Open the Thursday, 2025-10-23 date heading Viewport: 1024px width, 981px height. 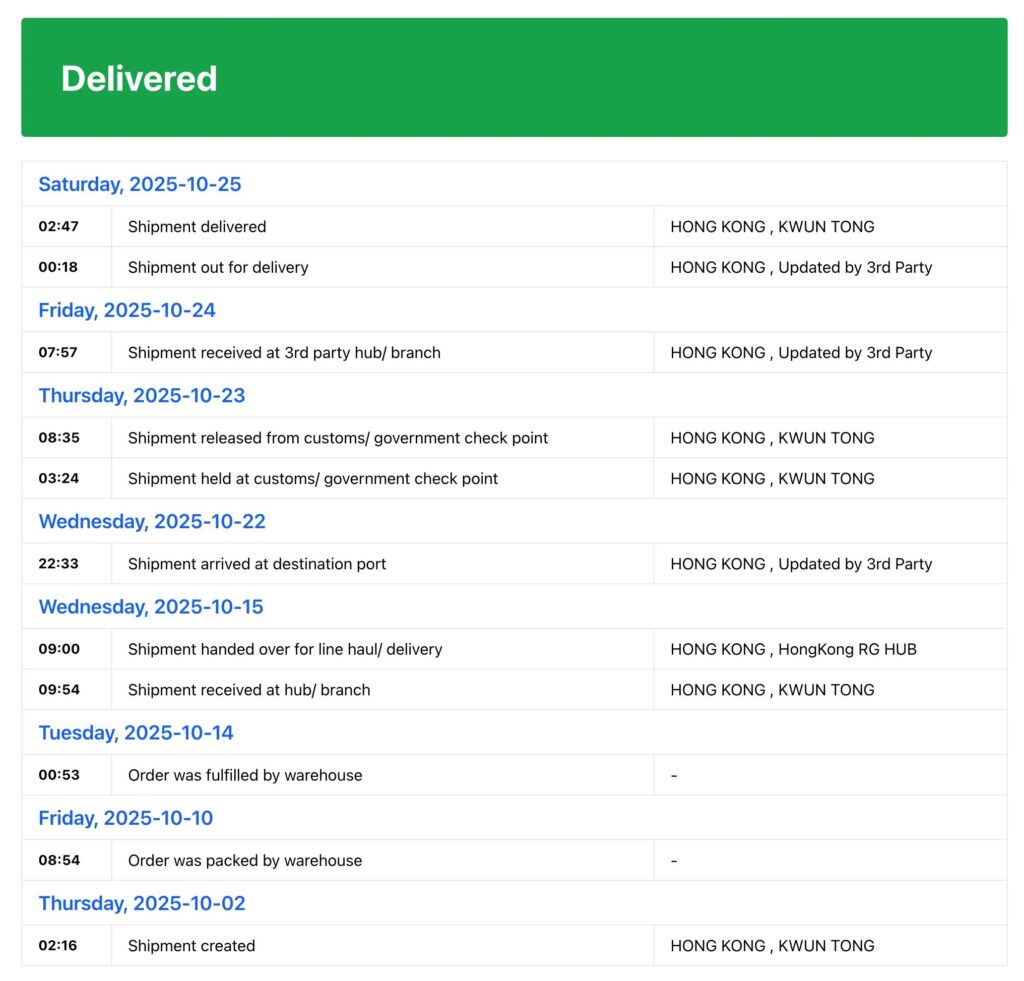click(142, 395)
